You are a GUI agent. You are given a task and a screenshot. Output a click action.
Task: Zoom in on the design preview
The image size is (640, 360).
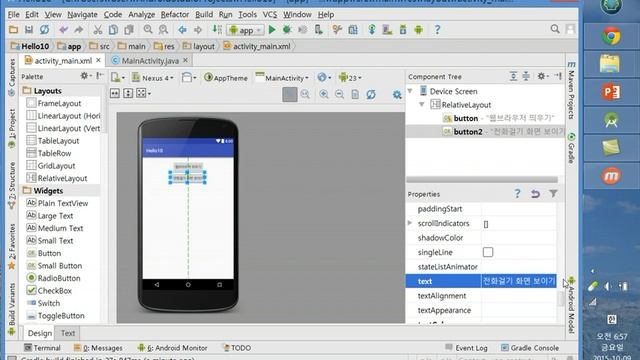(x=324, y=94)
